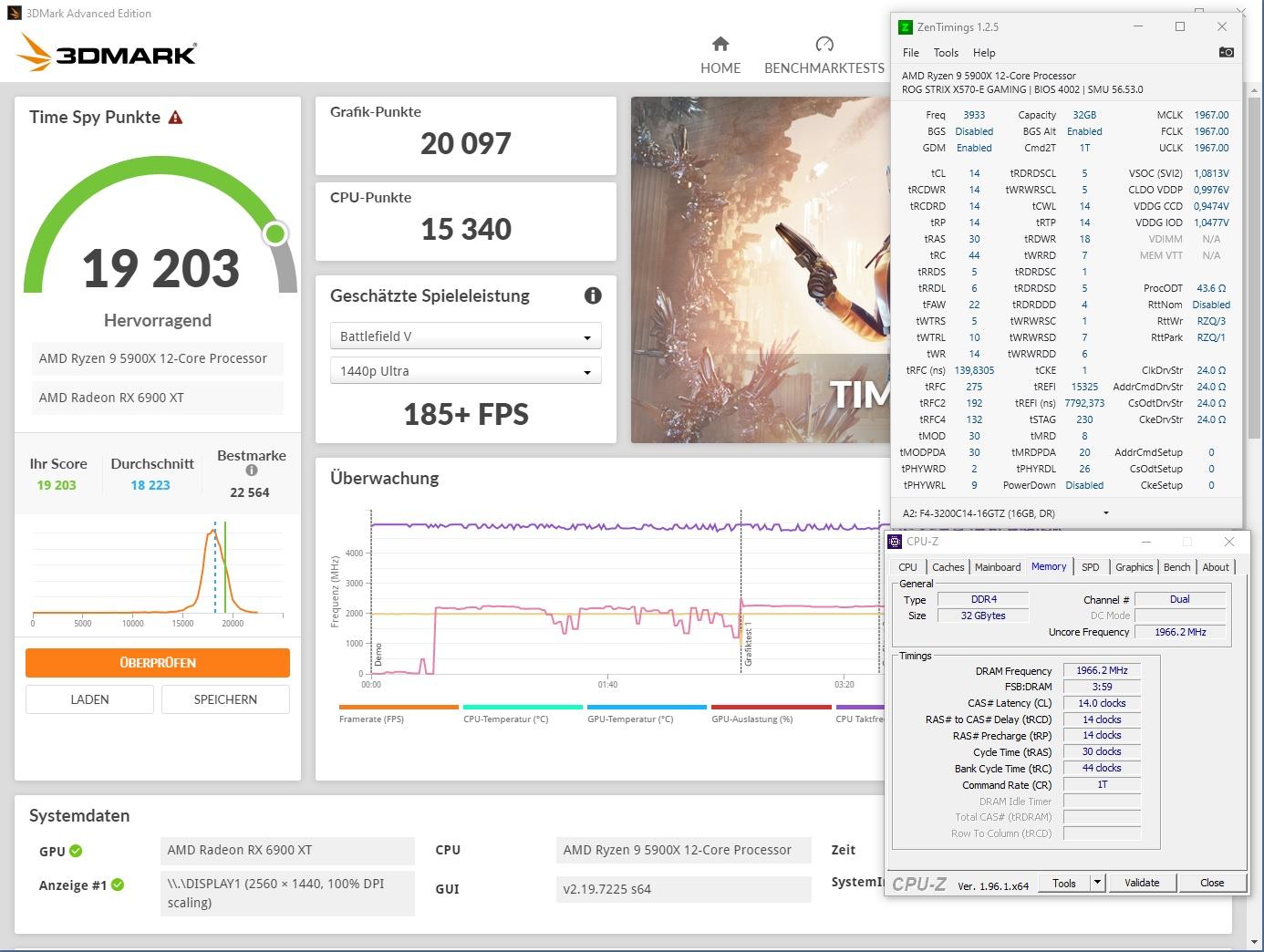Click green check icon next to Anzeige #1

coord(118,885)
